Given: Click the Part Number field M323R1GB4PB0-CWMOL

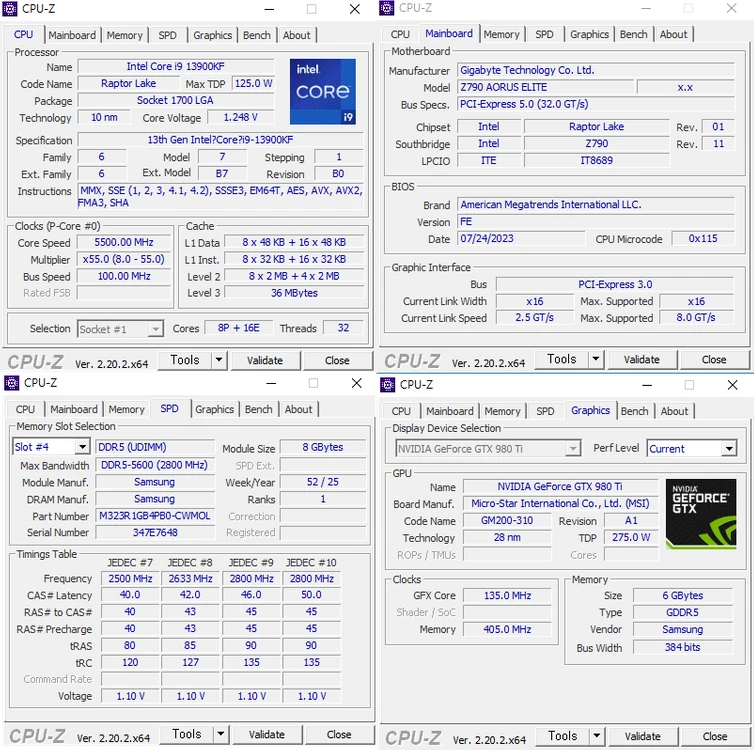Looking at the screenshot, I should (x=155, y=516).
